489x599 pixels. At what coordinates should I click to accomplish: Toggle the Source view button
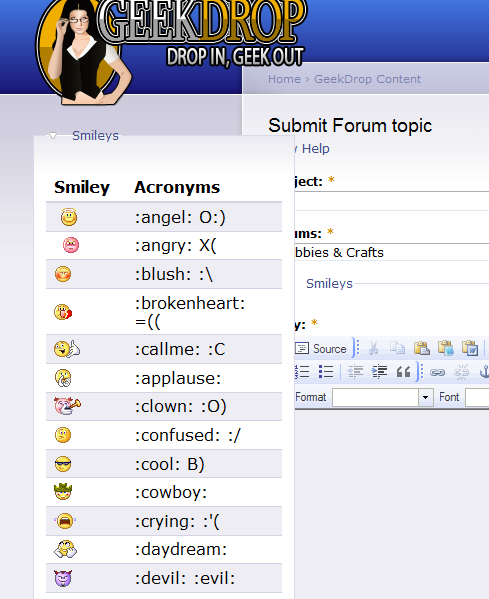point(321,348)
